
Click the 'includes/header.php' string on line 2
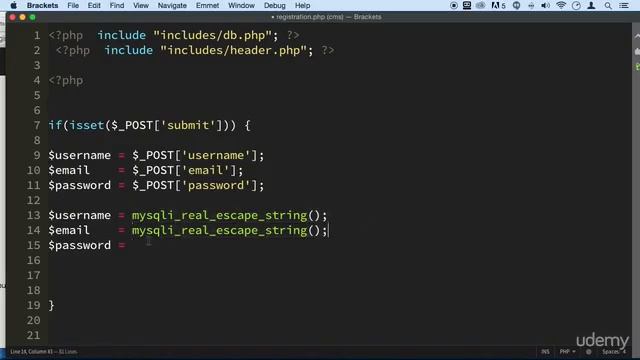click(x=234, y=50)
